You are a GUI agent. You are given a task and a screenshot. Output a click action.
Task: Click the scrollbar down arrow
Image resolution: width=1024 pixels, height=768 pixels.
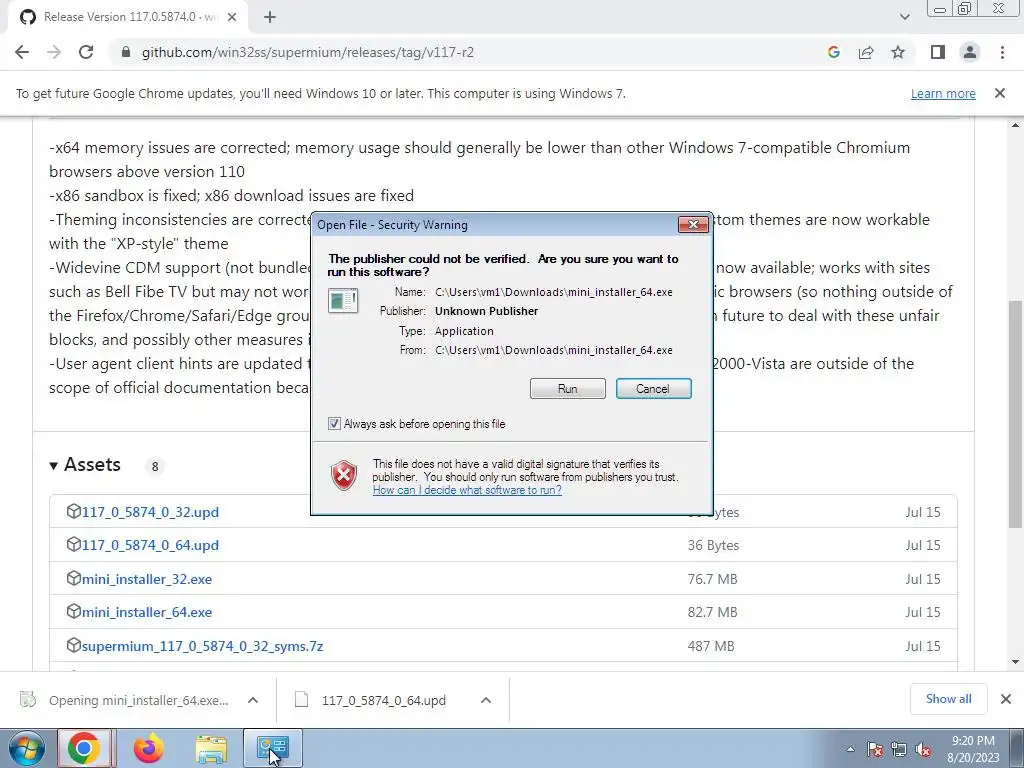(x=1015, y=662)
